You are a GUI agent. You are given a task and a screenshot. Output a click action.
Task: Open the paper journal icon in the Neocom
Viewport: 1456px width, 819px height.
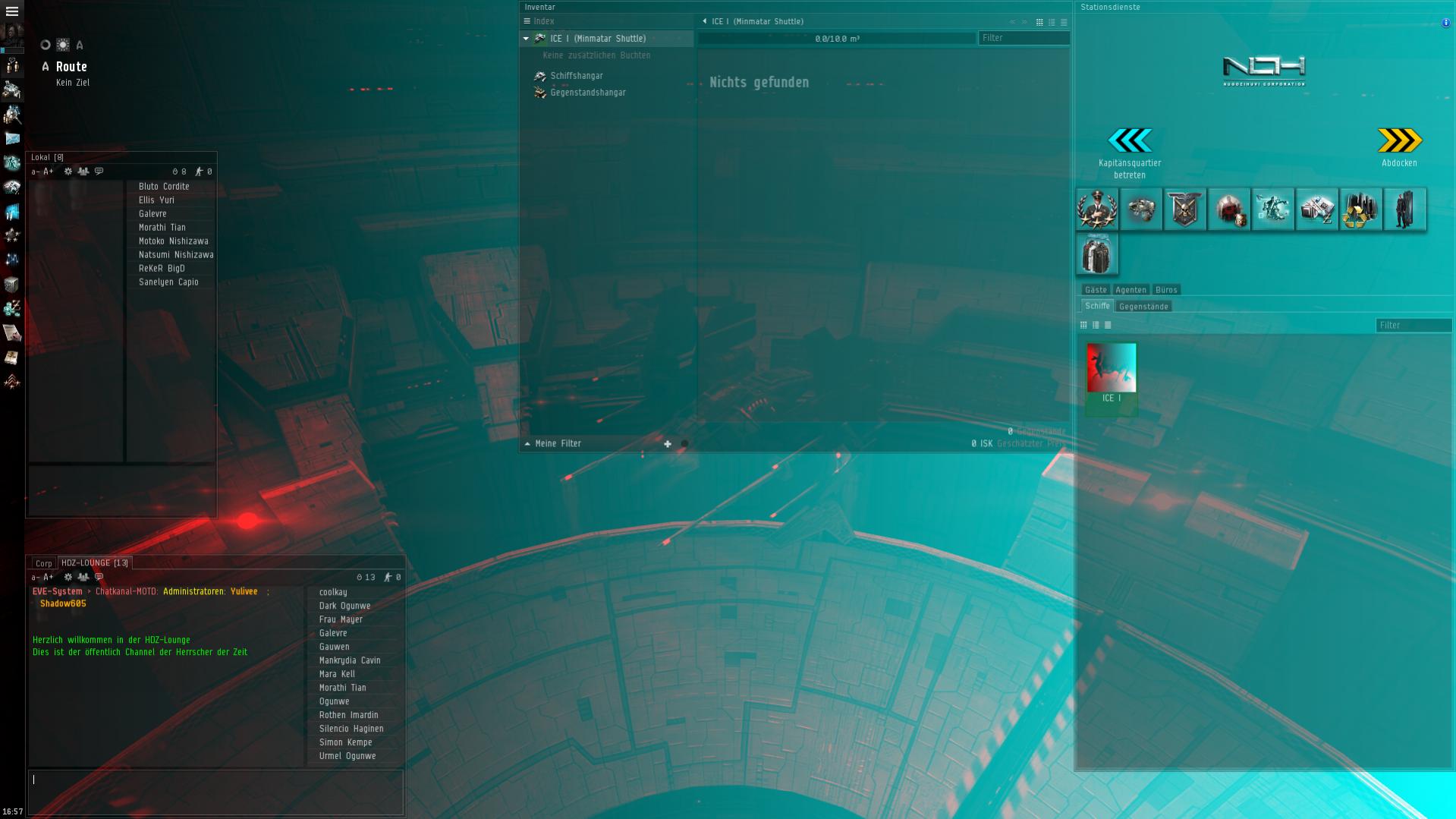12,333
